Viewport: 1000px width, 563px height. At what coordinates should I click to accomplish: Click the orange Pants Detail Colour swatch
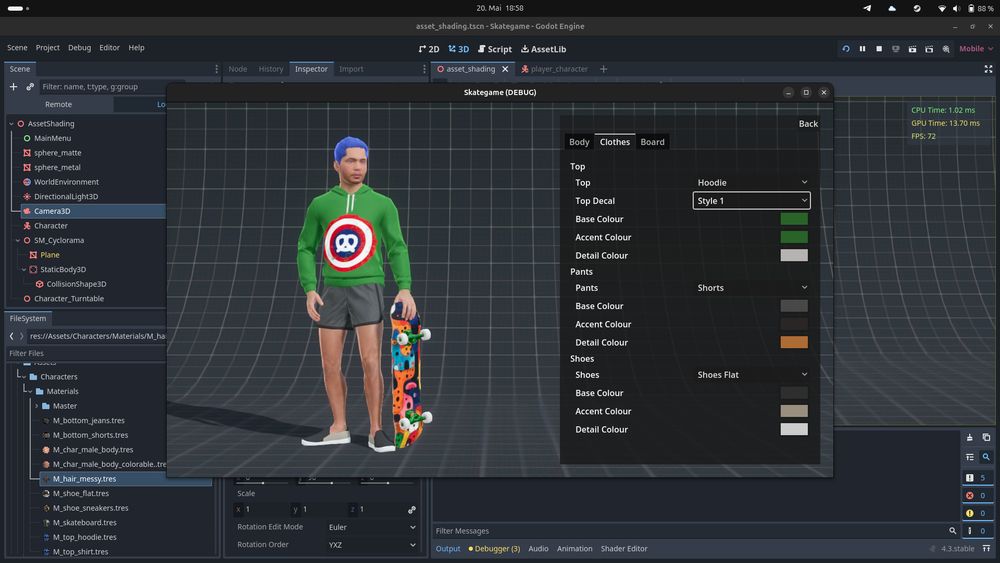(x=794, y=342)
